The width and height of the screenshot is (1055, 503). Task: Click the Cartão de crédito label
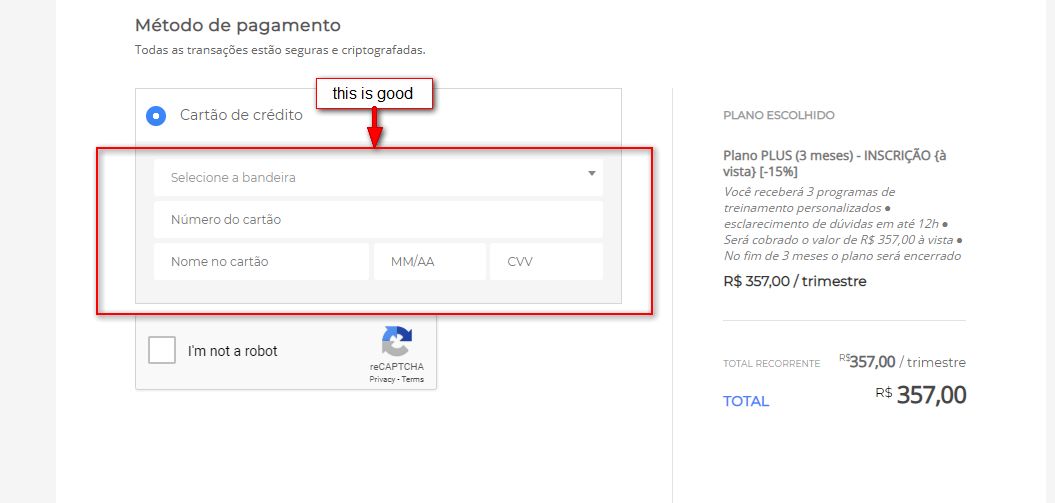pos(241,115)
